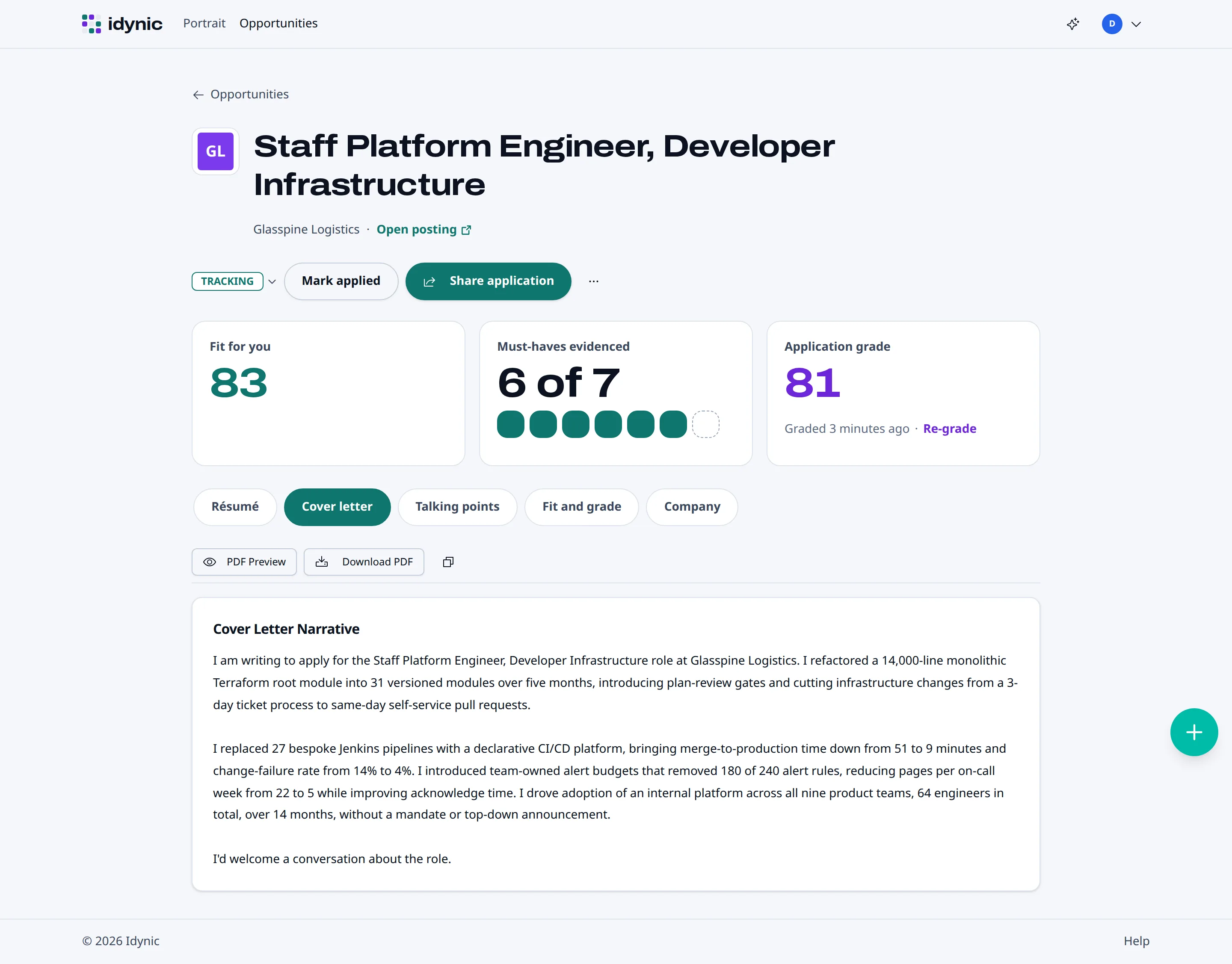Open the Help link in footer

[1137, 941]
